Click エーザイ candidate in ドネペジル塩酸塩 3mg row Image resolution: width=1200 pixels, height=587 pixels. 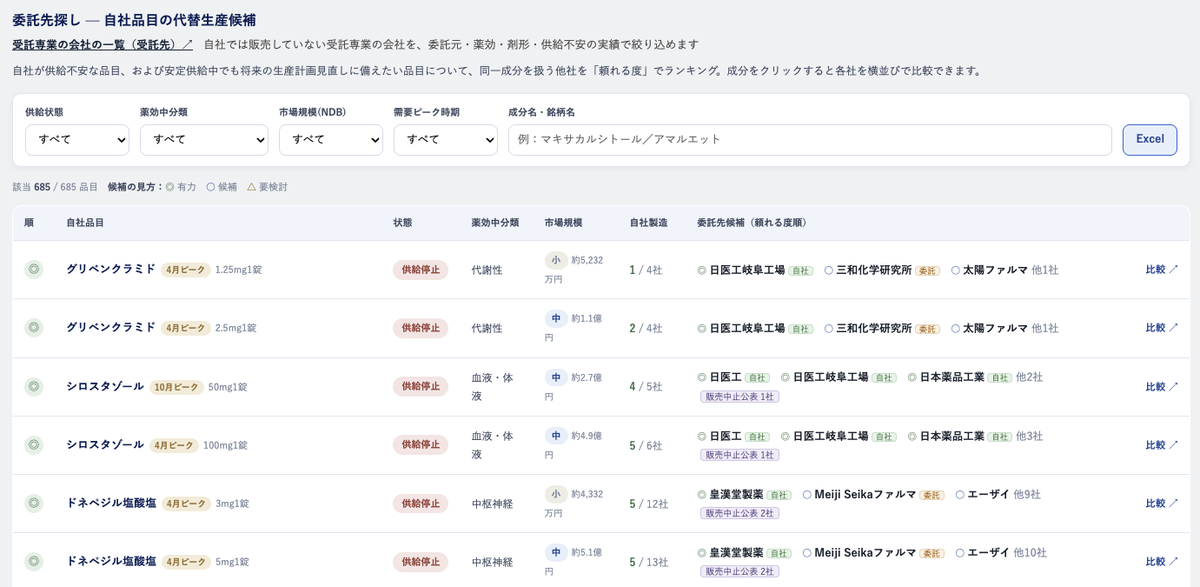coord(988,494)
